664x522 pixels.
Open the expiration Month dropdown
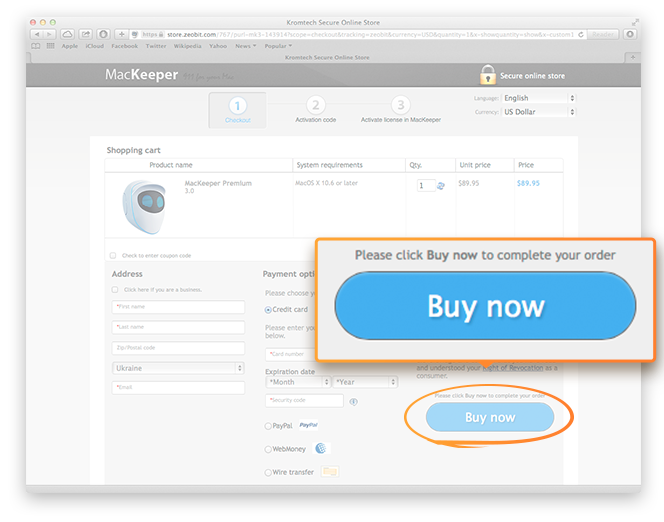298,382
